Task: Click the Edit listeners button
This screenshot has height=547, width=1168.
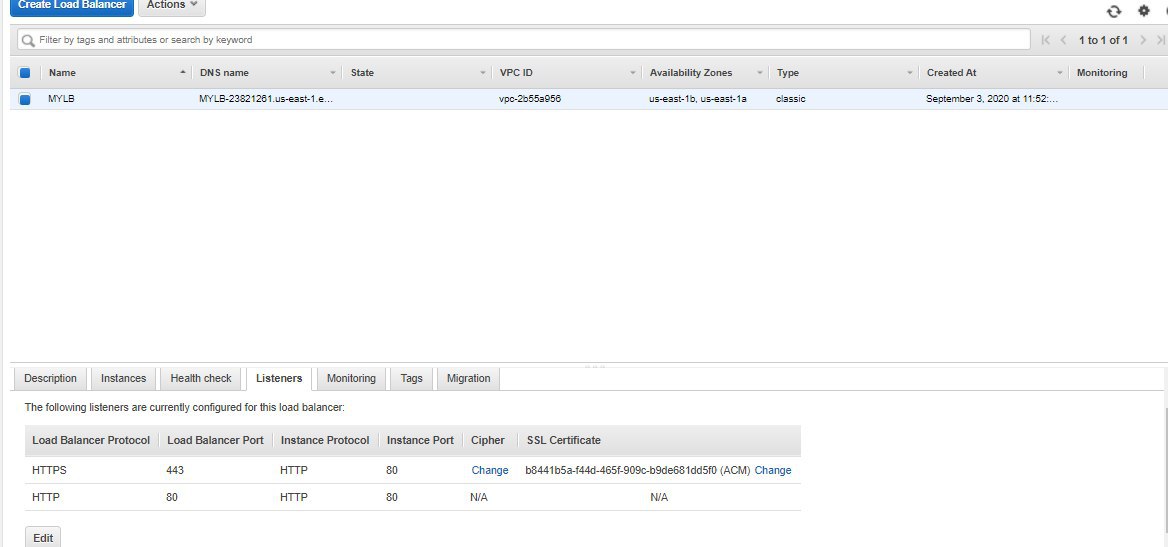Action: coord(43,537)
